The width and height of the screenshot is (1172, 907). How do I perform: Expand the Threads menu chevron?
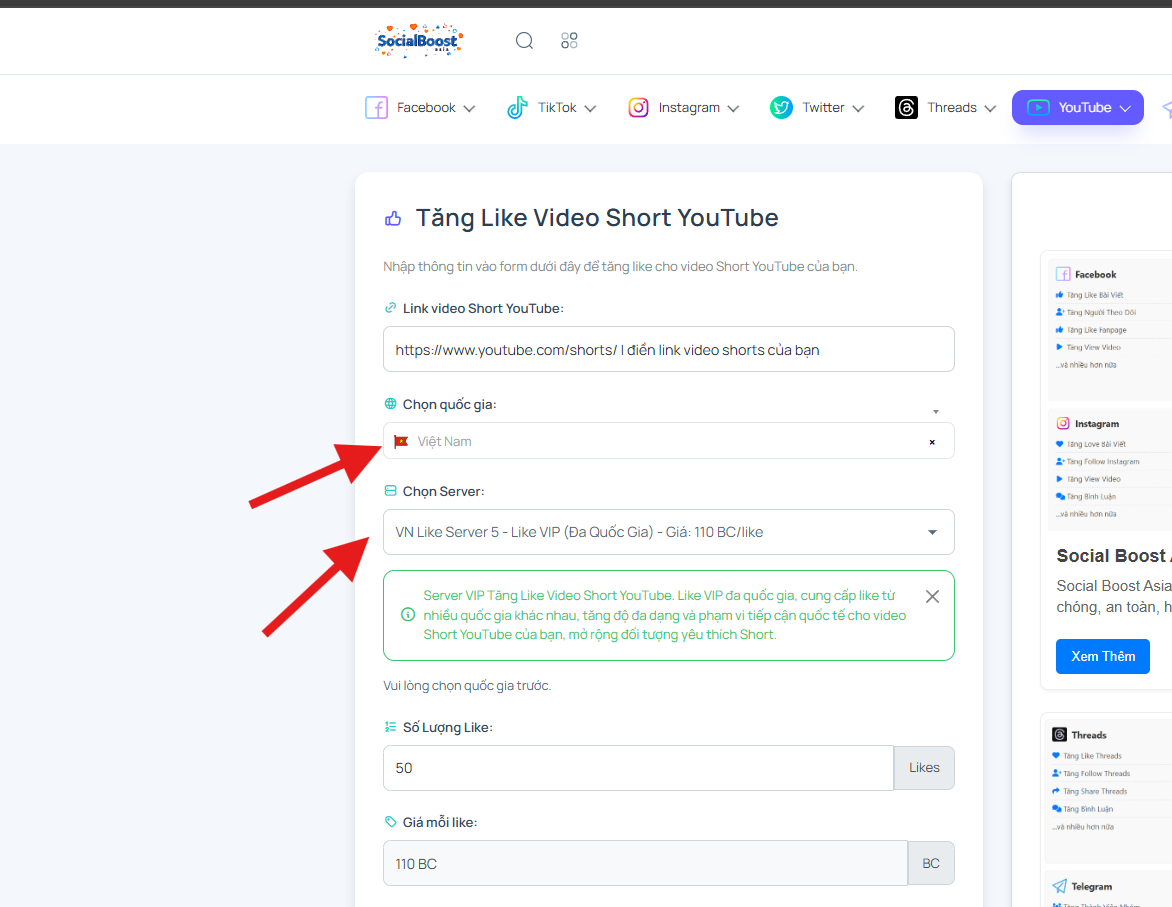tap(990, 108)
